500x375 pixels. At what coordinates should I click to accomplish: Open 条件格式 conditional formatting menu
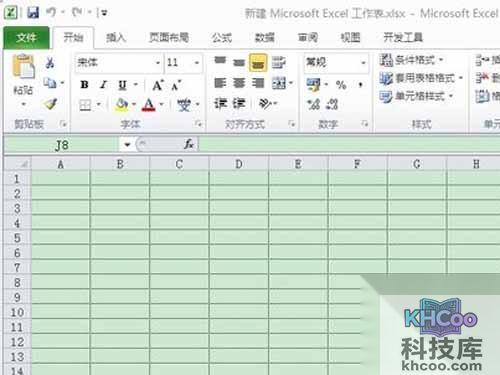click(411, 60)
